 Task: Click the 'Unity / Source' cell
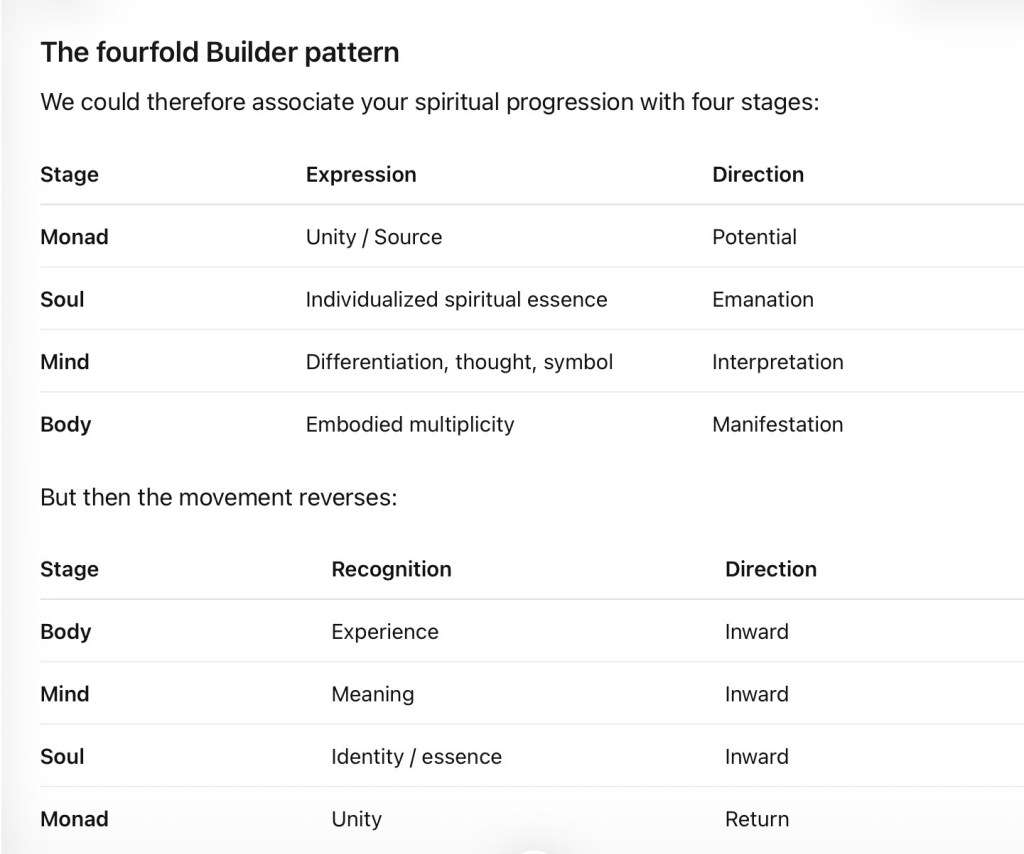(374, 236)
